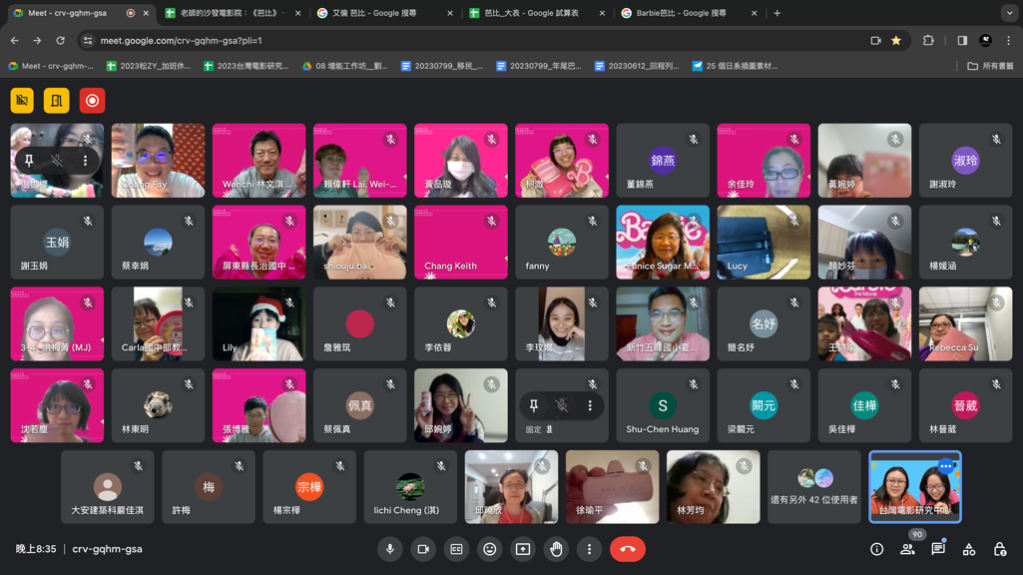Leave the call with the red button
This screenshot has width=1023, height=575.
point(628,549)
